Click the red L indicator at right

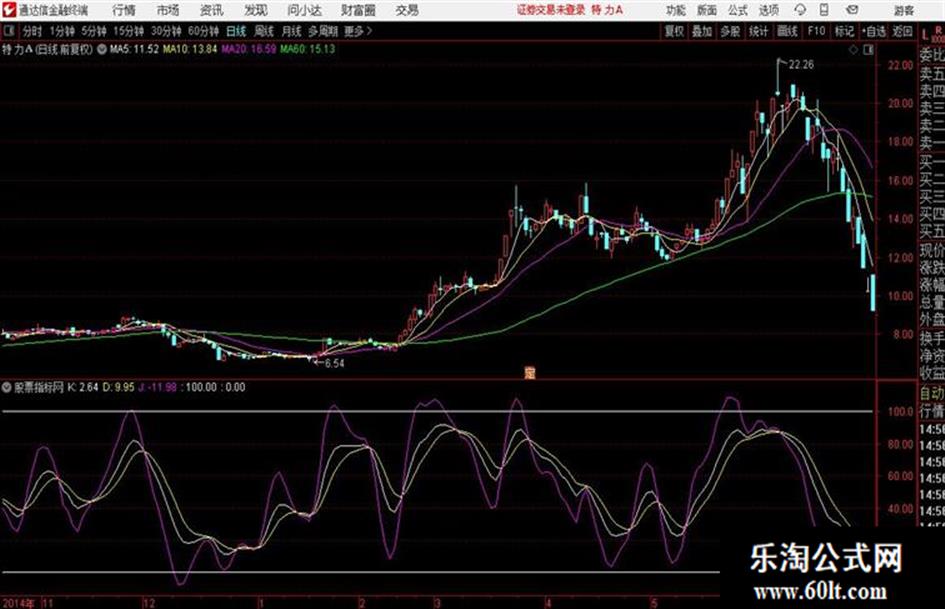925,35
